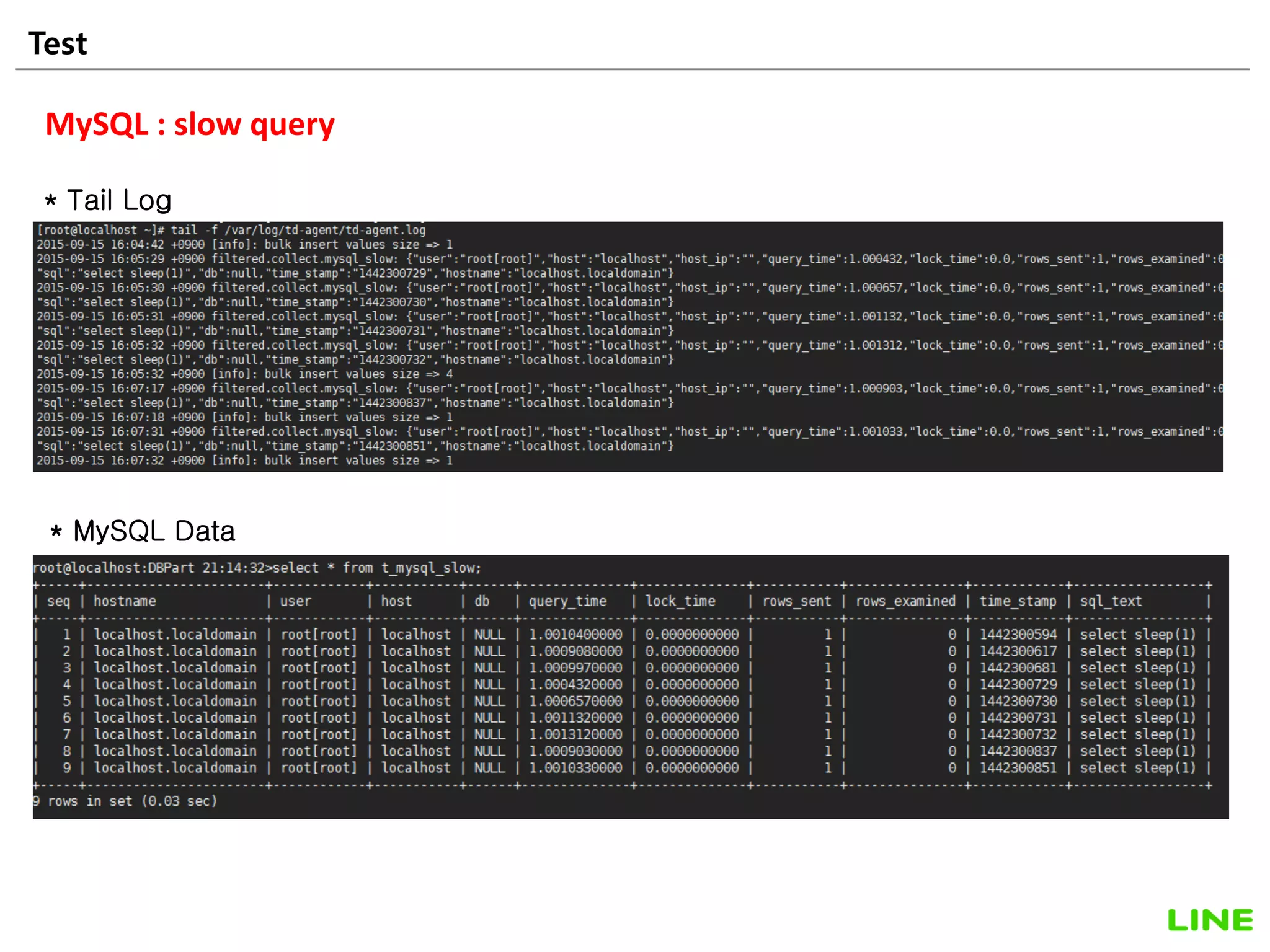The height and width of the screenshot is (952, 1270).
Task: Click the tail -f td-agent.log command line
Action: [x=231, y=230]
